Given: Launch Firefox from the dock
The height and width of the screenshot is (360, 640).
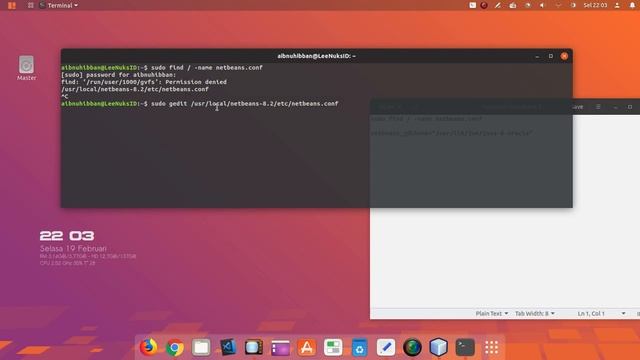Looking at the screenshot, I should (x=148, y=347).
